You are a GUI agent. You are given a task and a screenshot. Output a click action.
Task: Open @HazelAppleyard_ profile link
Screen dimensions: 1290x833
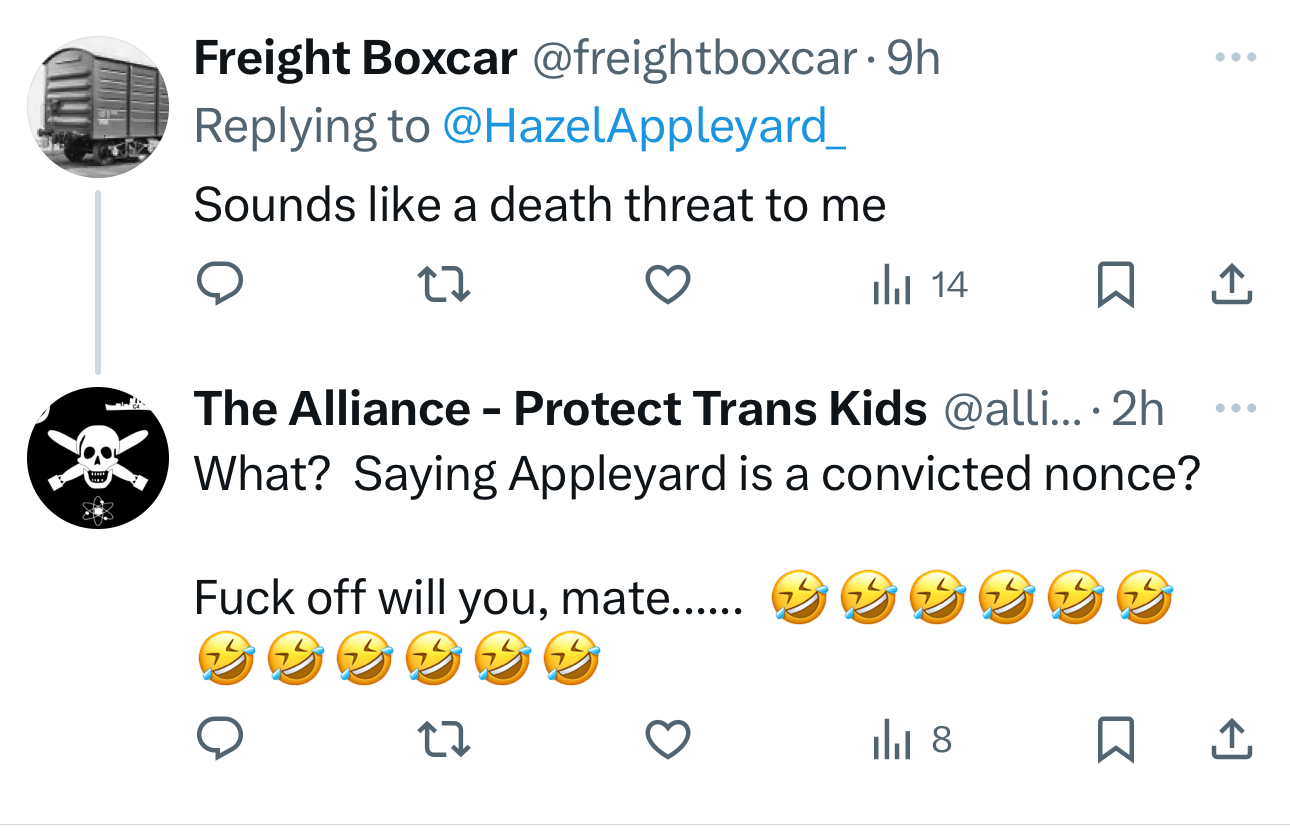point(643,126)
